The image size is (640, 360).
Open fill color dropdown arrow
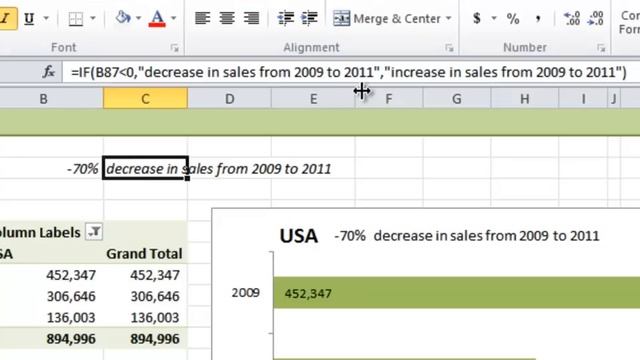[x=138, y=18]
